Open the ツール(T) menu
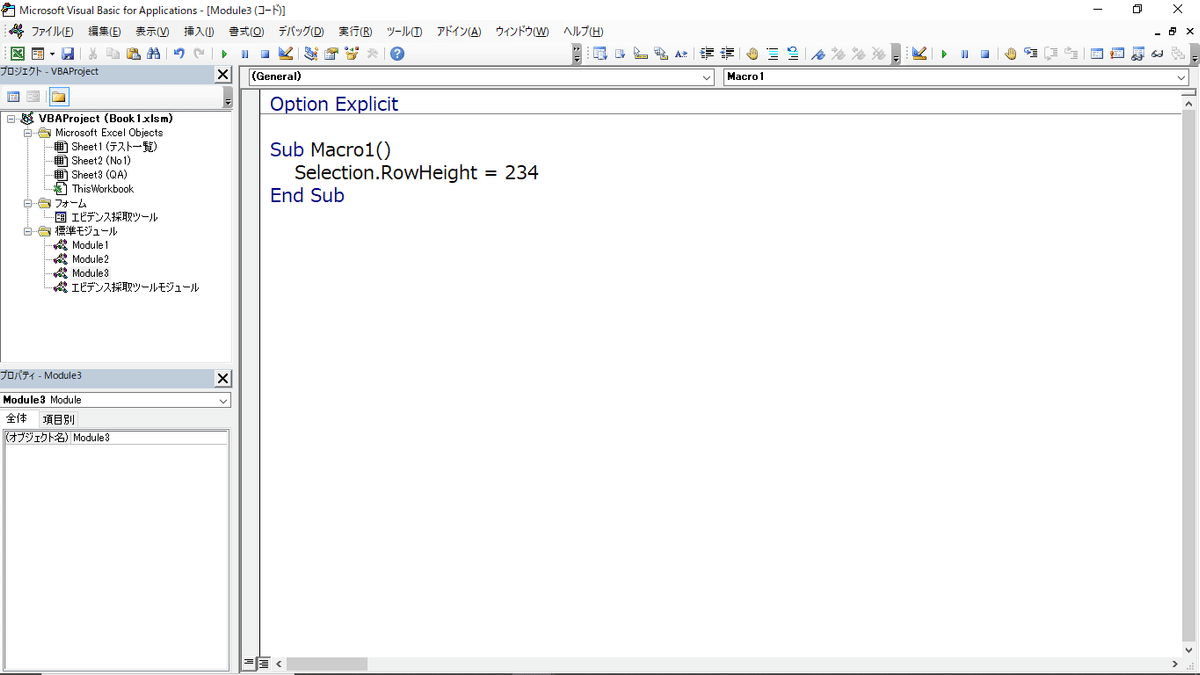The width and height of the screenshot is (1200, 675). pos(404,32)
